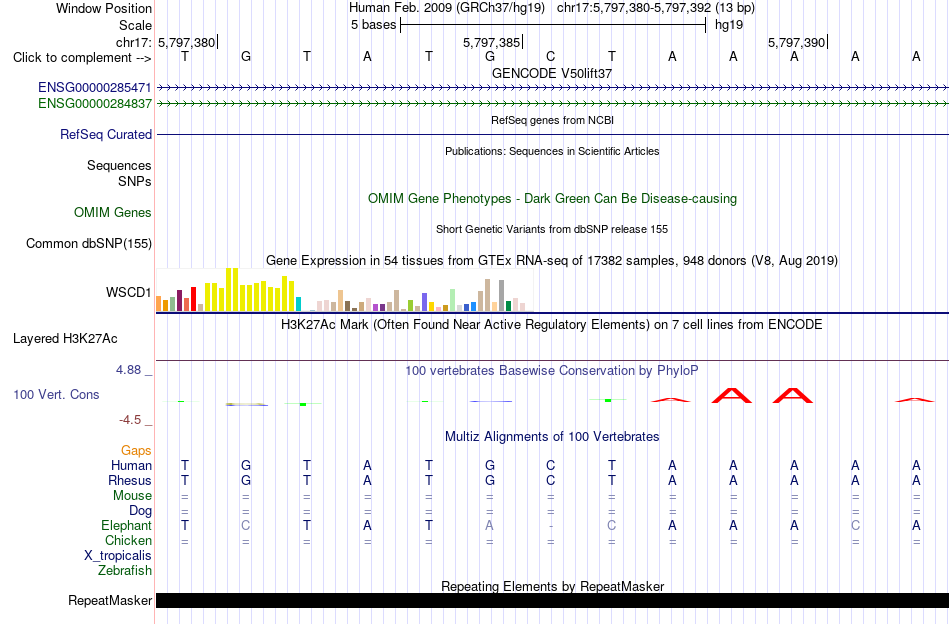Click the dark green bar in the WSCD1 chart
The height and width of the screenshot is (624, 950).
pos(508,306)
